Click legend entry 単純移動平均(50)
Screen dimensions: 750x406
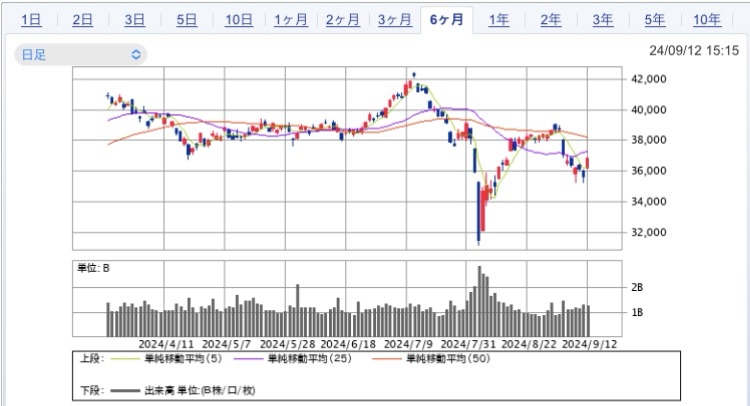coord(448,359)
